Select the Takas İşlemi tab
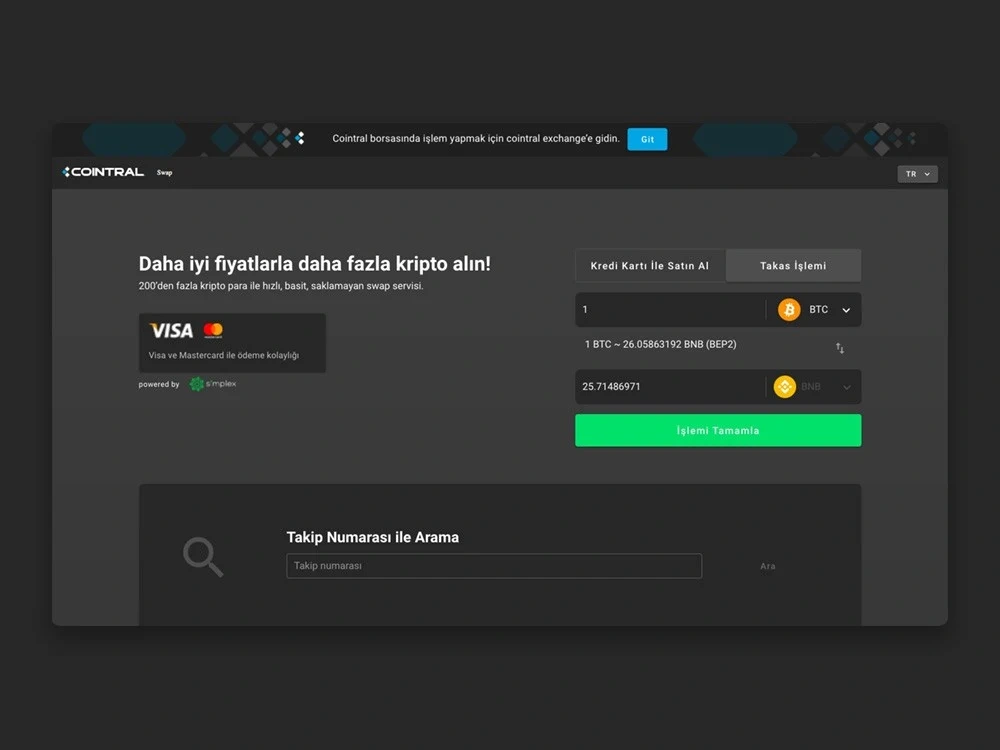 coord(793,266)
